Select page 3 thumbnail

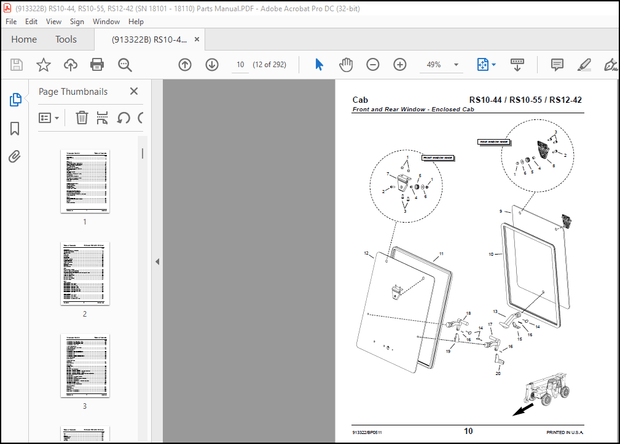(x=85, y=366)
